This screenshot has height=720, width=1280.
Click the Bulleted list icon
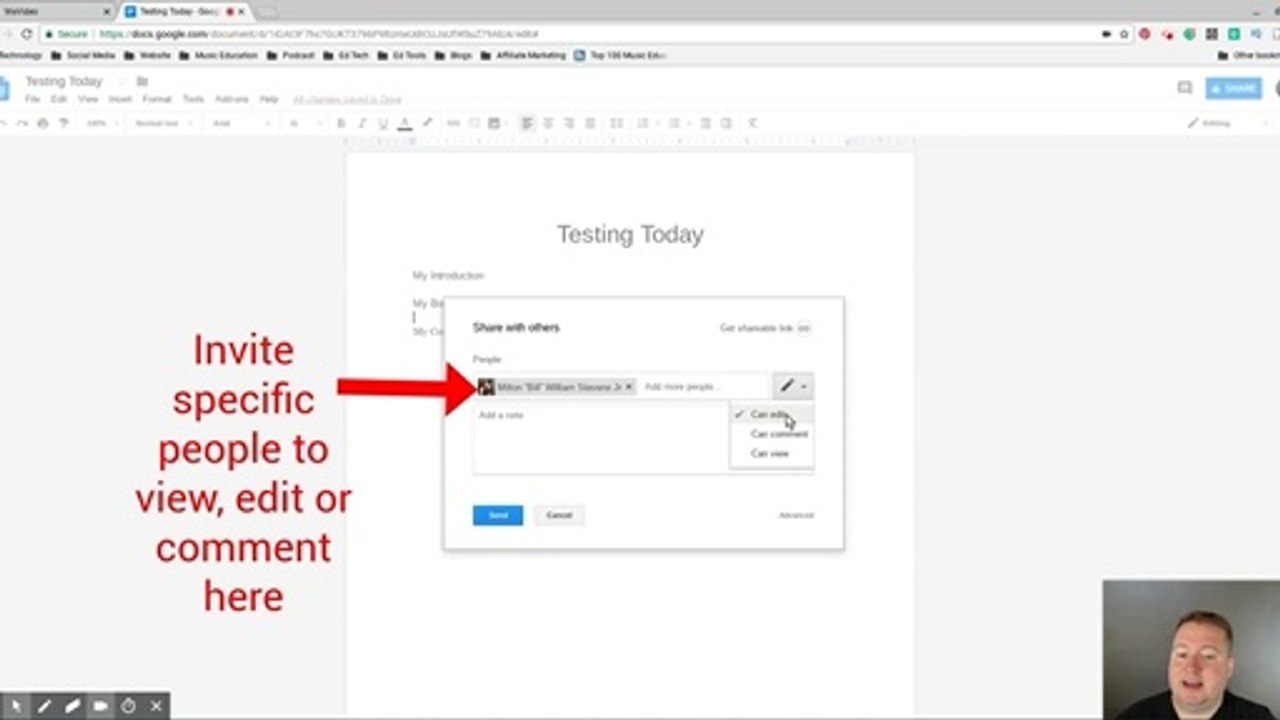point(674,123)
